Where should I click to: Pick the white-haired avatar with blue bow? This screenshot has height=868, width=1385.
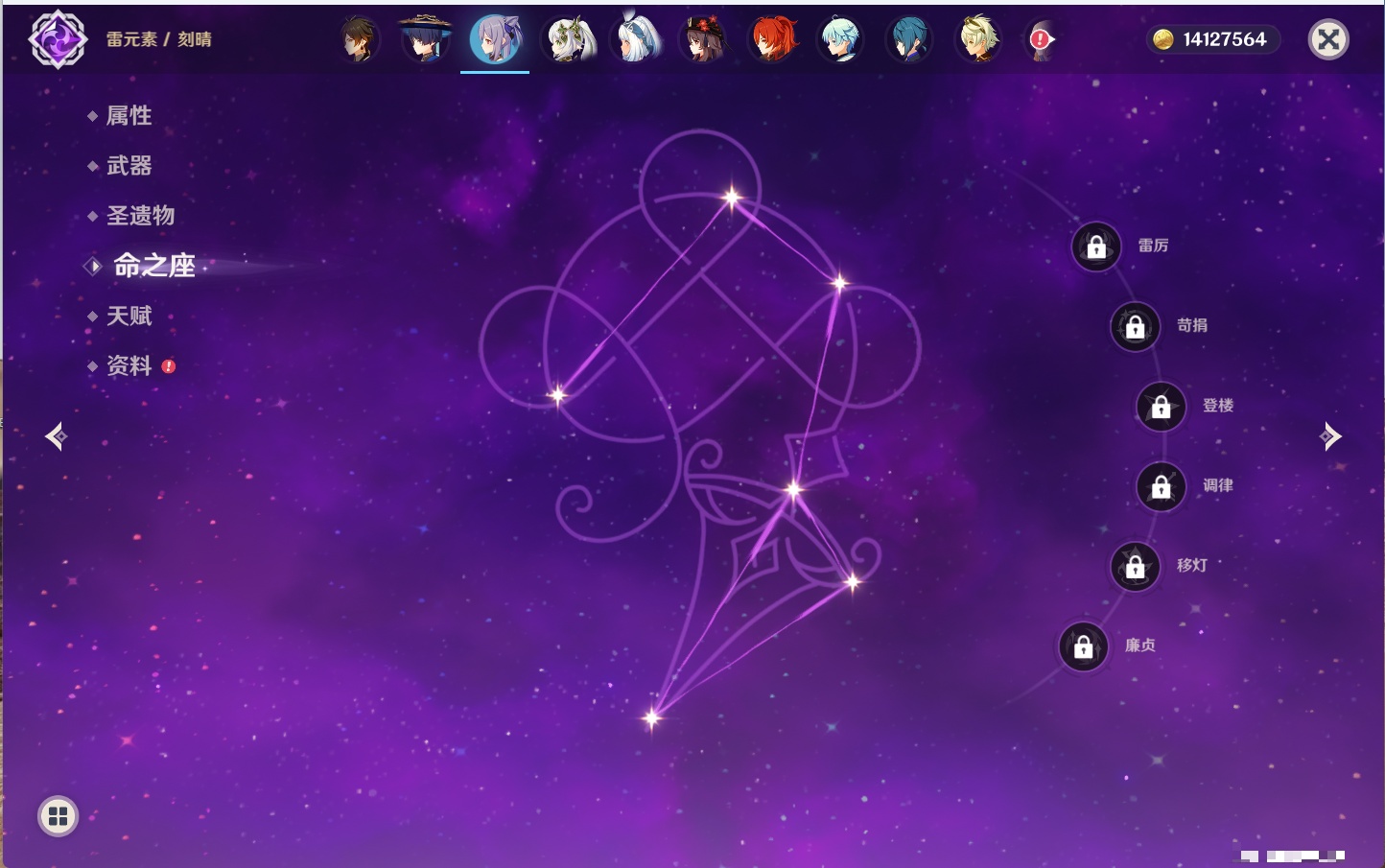point(637,39)
